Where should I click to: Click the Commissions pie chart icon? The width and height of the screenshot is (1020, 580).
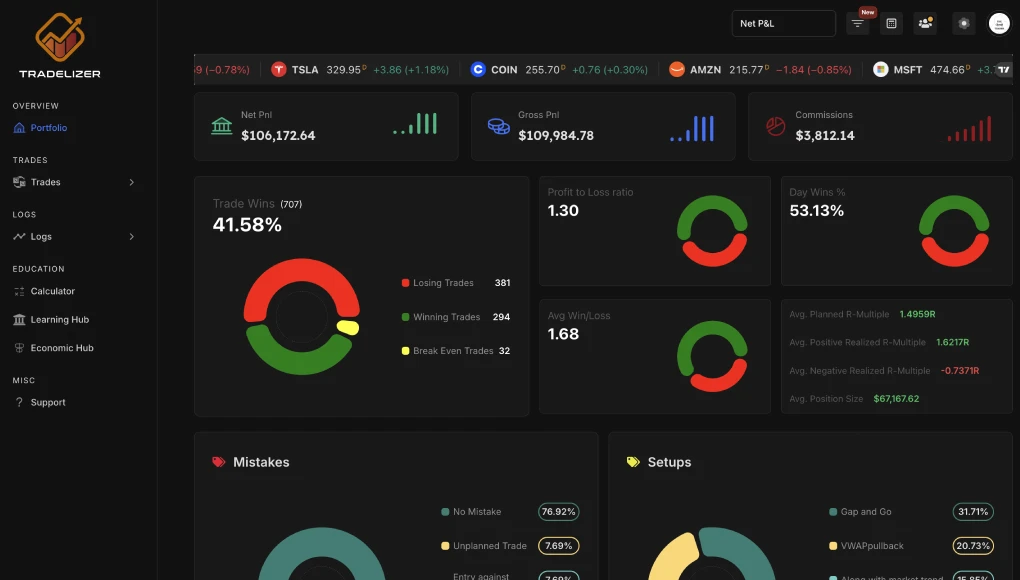tap(775, 126)
